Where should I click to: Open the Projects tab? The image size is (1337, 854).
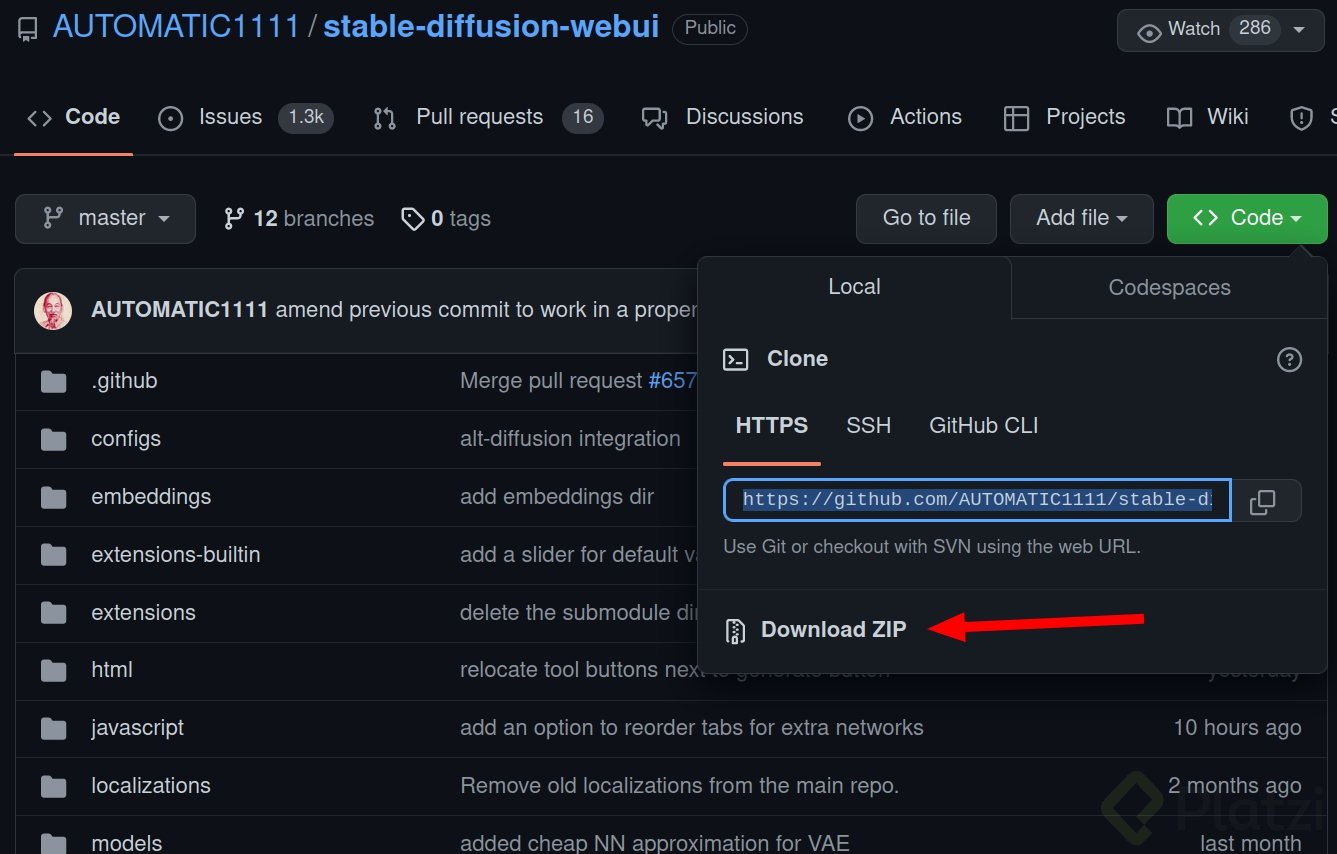1065,117
